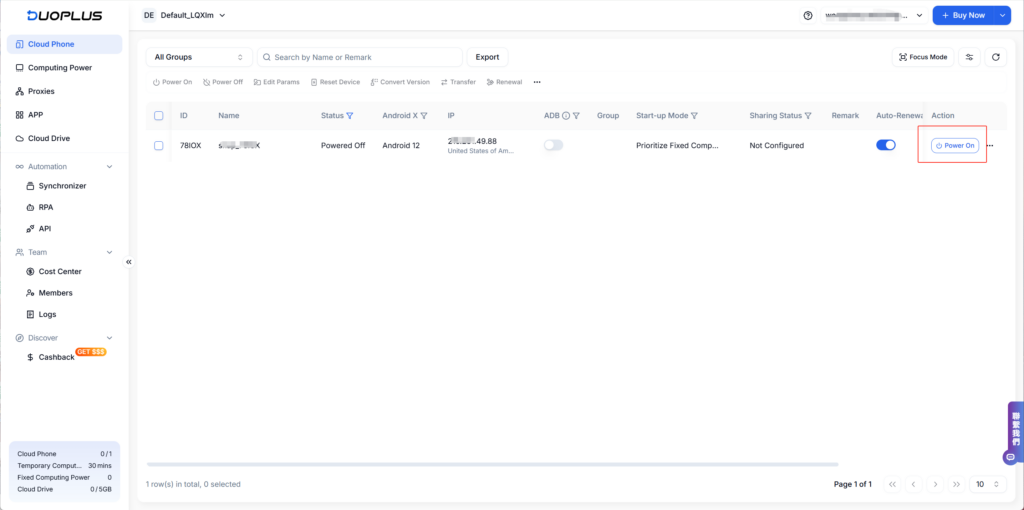
Task: Click the Buy Now button
Action: coord(964,15)
